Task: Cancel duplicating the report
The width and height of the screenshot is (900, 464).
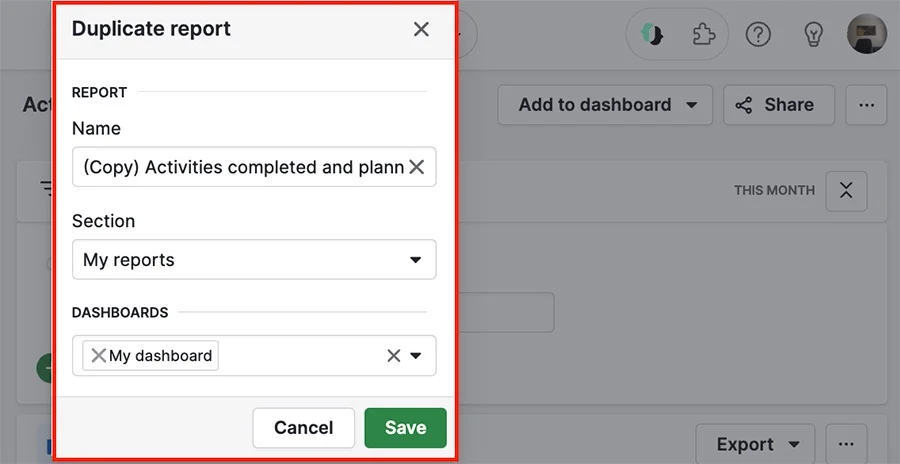Action: (x=304, y=428)
